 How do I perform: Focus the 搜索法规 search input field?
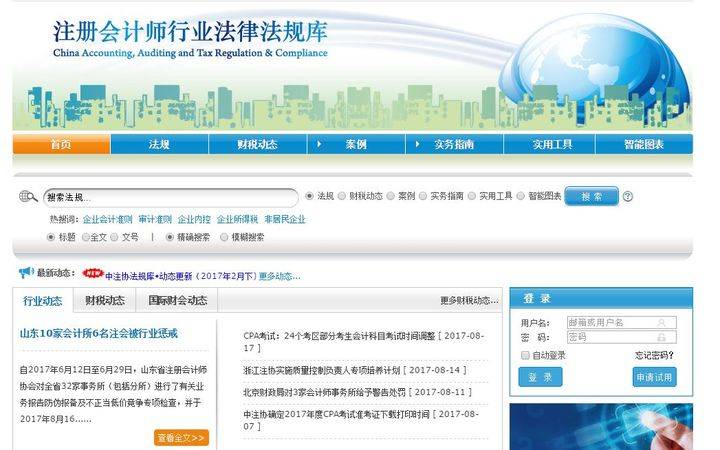(x=170, y=197)
